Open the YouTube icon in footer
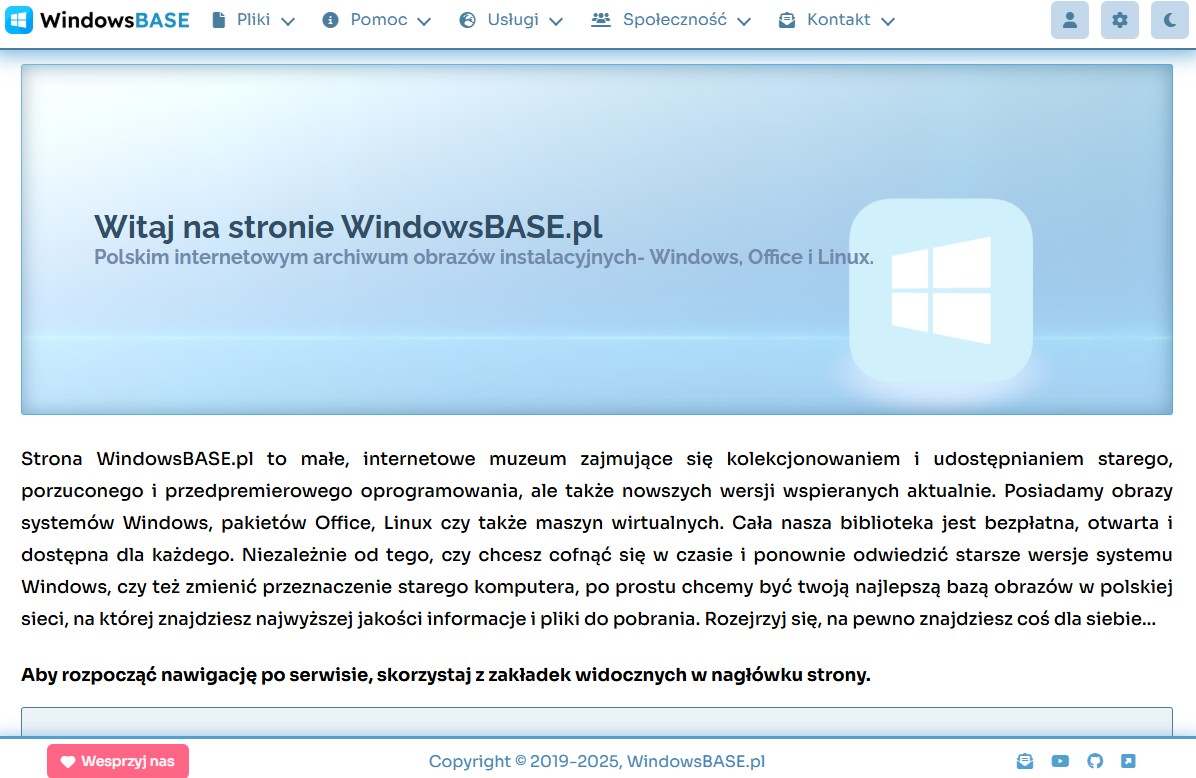This screenshot has width=1196, height=778. click(1060, 761)
